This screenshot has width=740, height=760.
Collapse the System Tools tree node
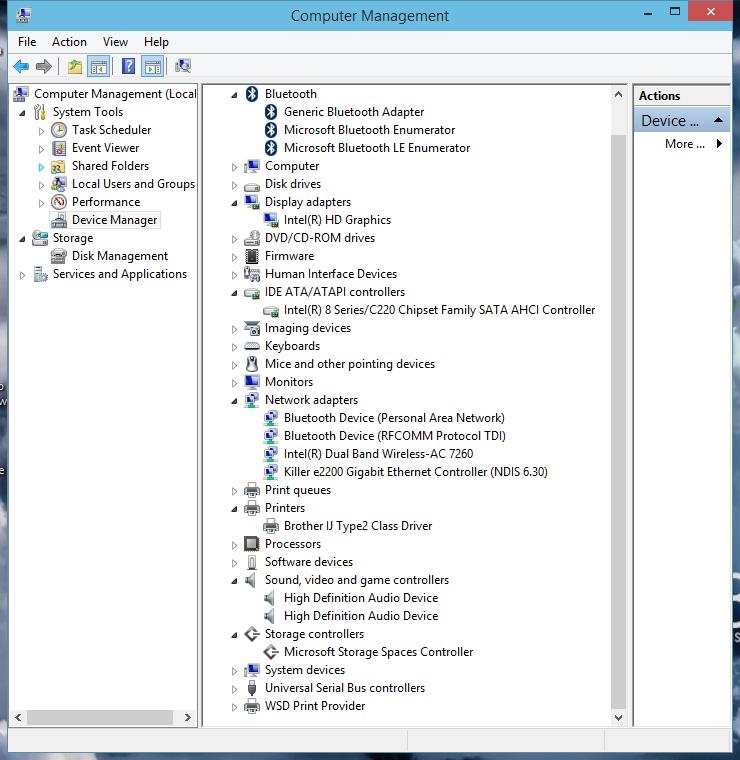pyautogui.click(x=22, y=113)
